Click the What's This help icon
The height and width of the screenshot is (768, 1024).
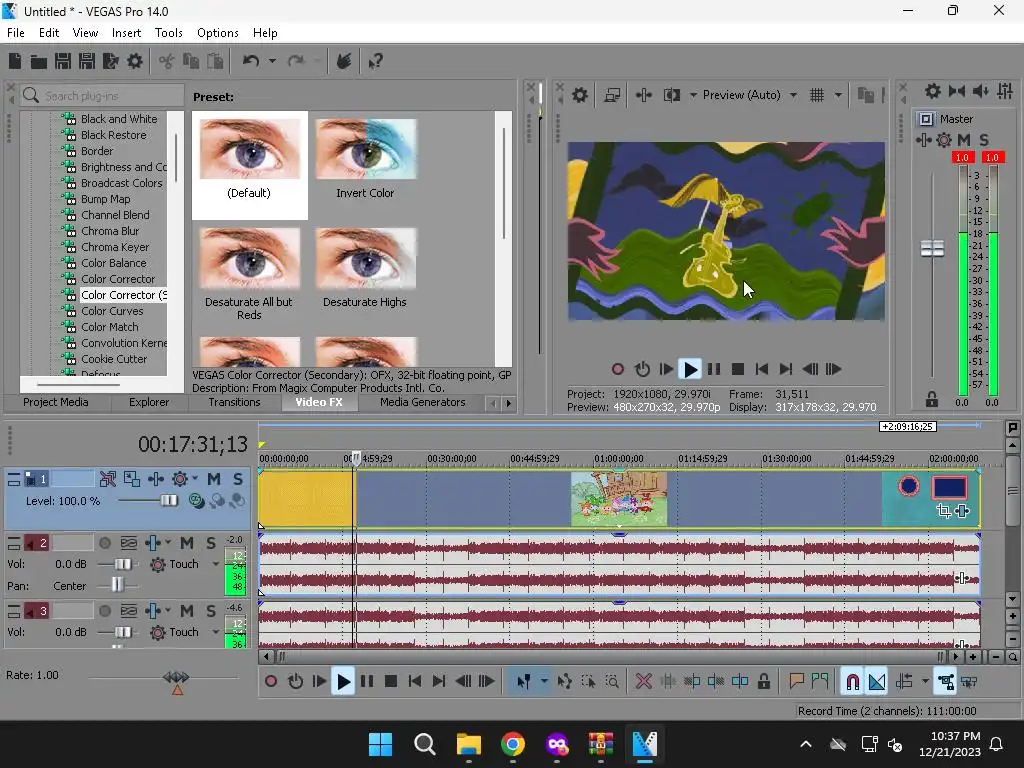coord(375,61)
